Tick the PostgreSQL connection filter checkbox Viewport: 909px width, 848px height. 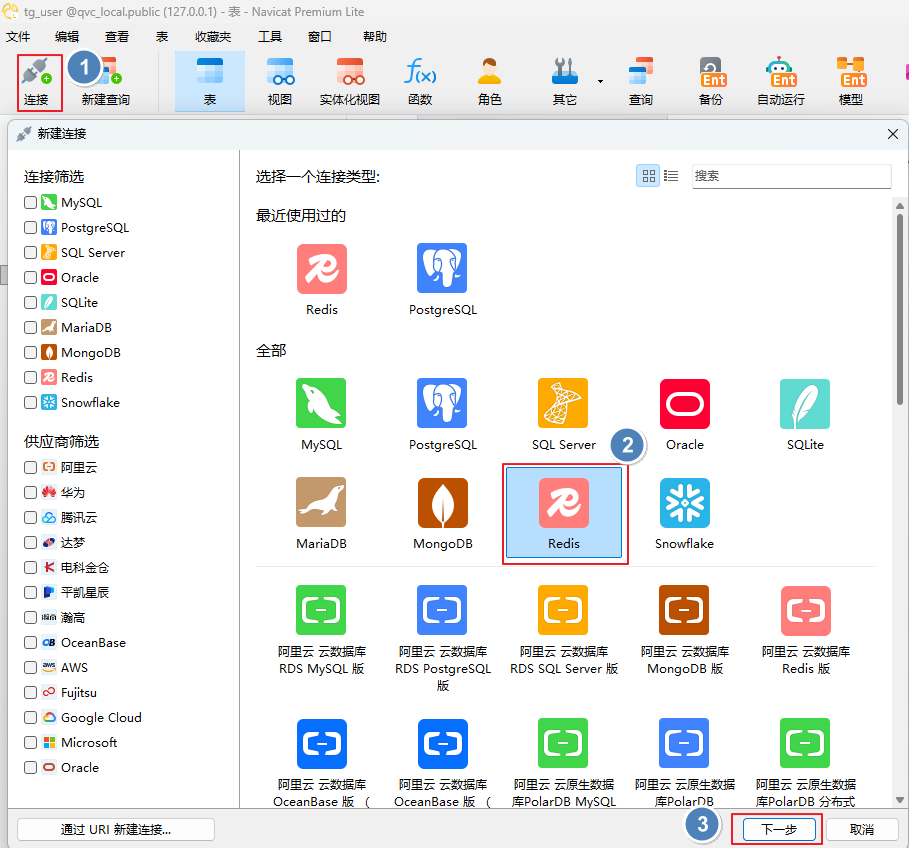tap(30, 227)
